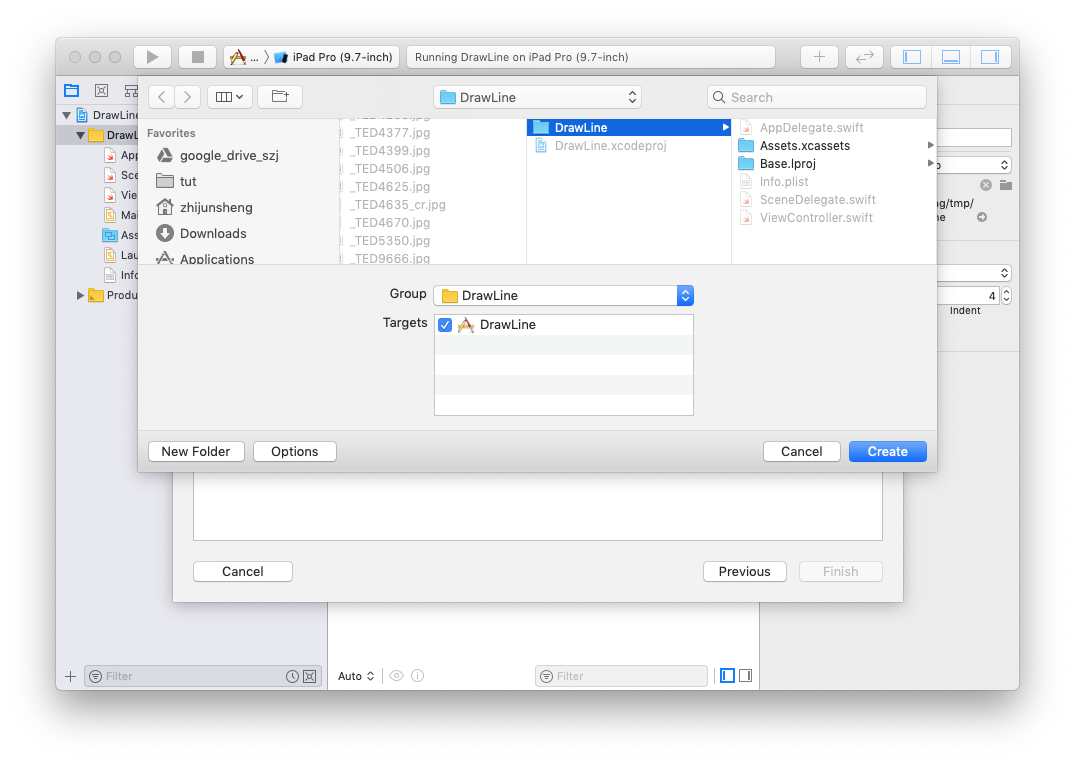Open the DrawLine location popup
1075x764 pixels.
pos(538,97)
